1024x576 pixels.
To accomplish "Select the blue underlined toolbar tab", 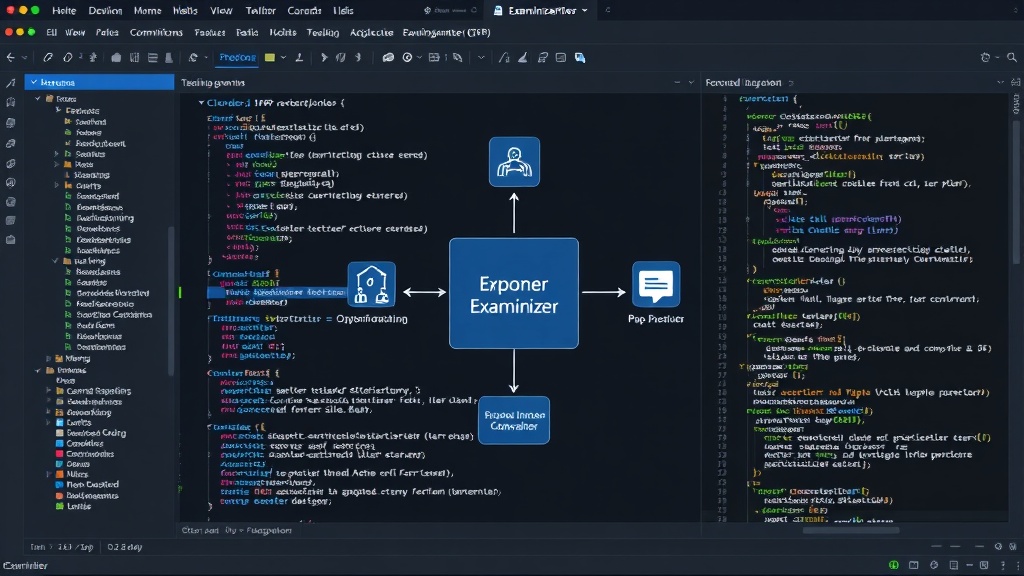I will [x=237, y=57].
